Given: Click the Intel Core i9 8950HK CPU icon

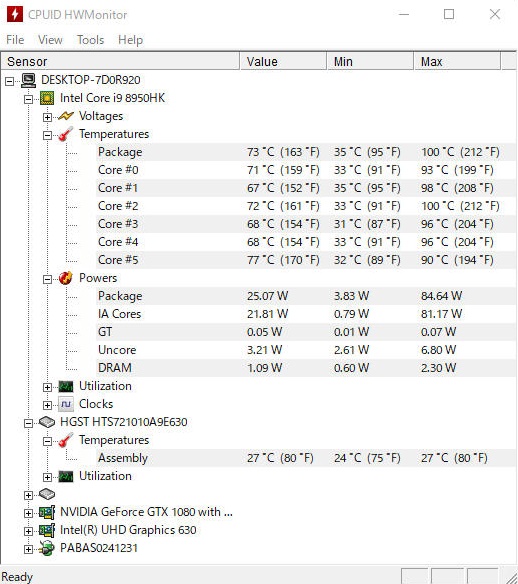Looking at the screenshot, I should pos(47,98).
